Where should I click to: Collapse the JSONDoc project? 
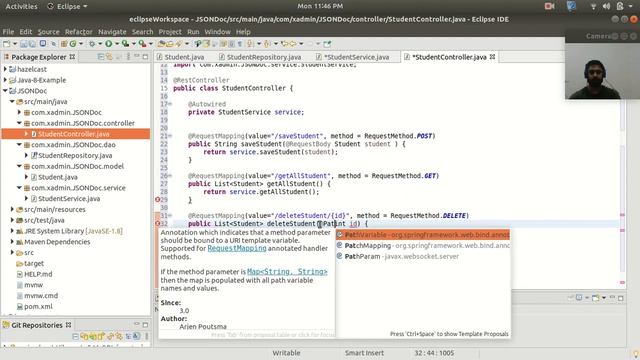point(5,91)
